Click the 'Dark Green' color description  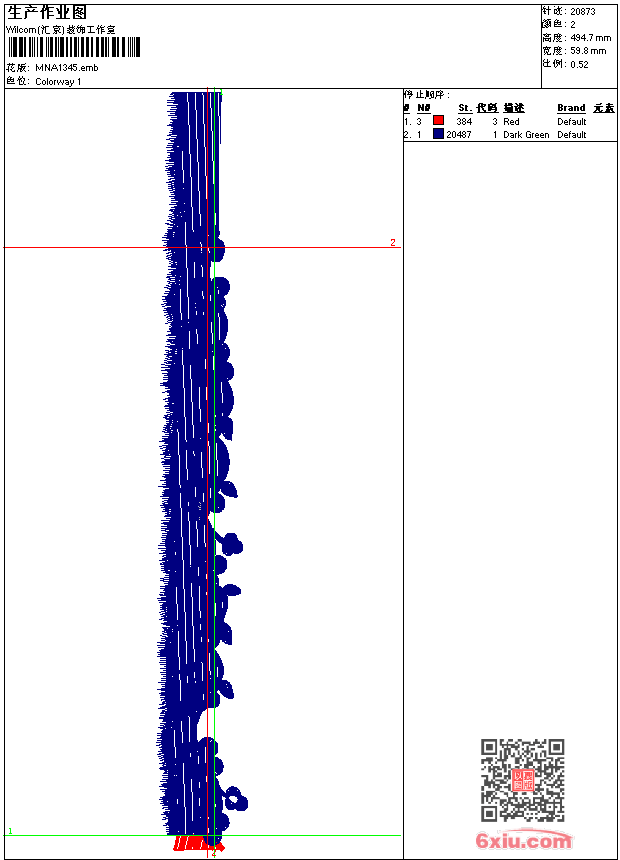click(x=526, y=134)
